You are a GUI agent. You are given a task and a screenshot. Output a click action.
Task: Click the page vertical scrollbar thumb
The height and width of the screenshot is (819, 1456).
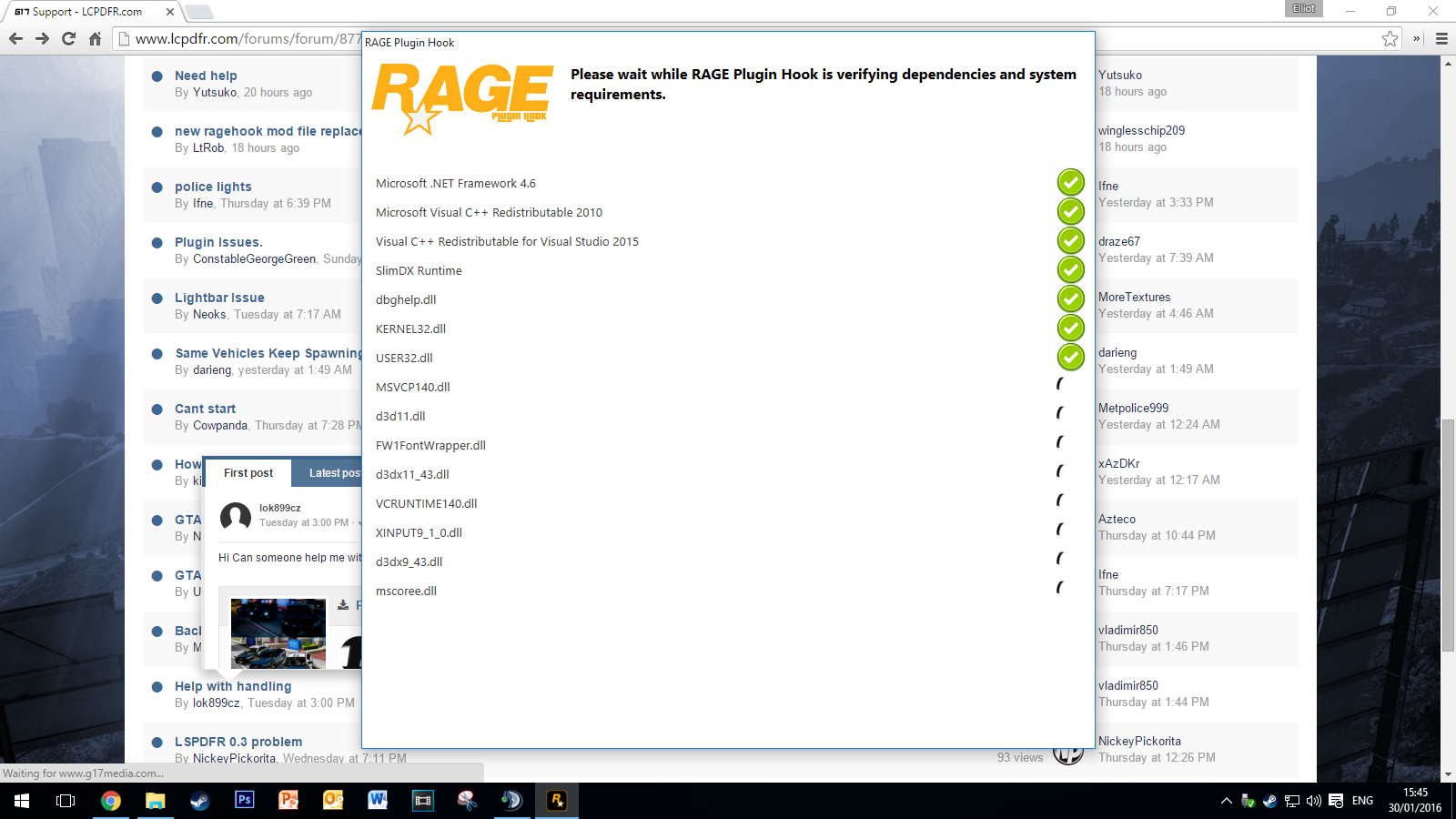point(1448,359)
